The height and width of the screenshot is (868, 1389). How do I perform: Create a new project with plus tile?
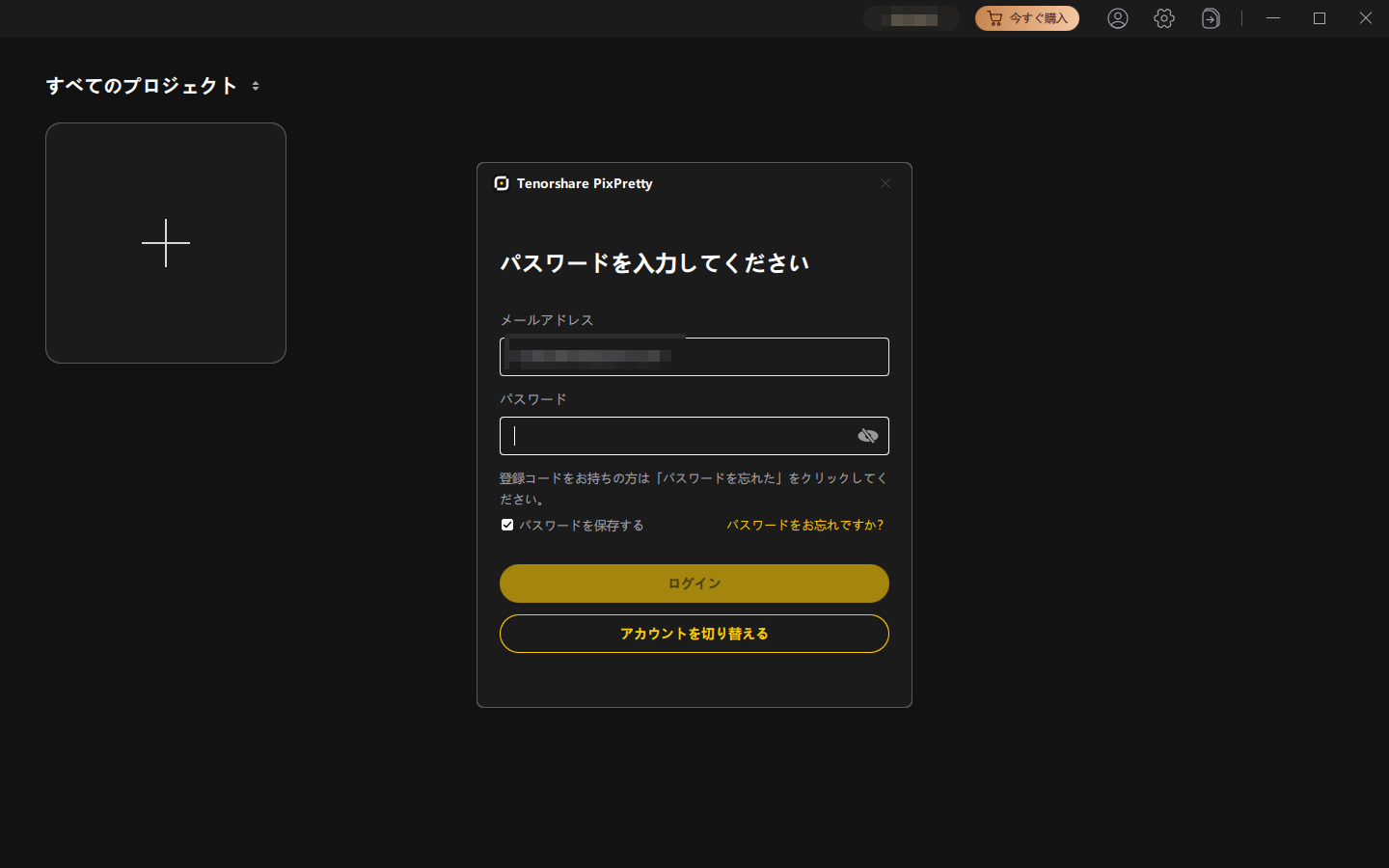(x=166, y=243)
